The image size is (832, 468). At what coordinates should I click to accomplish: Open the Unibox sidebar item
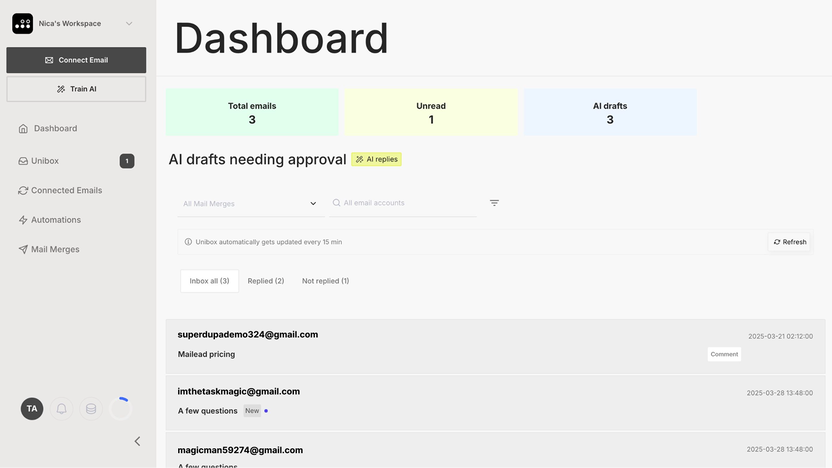(x=38, y=161)
